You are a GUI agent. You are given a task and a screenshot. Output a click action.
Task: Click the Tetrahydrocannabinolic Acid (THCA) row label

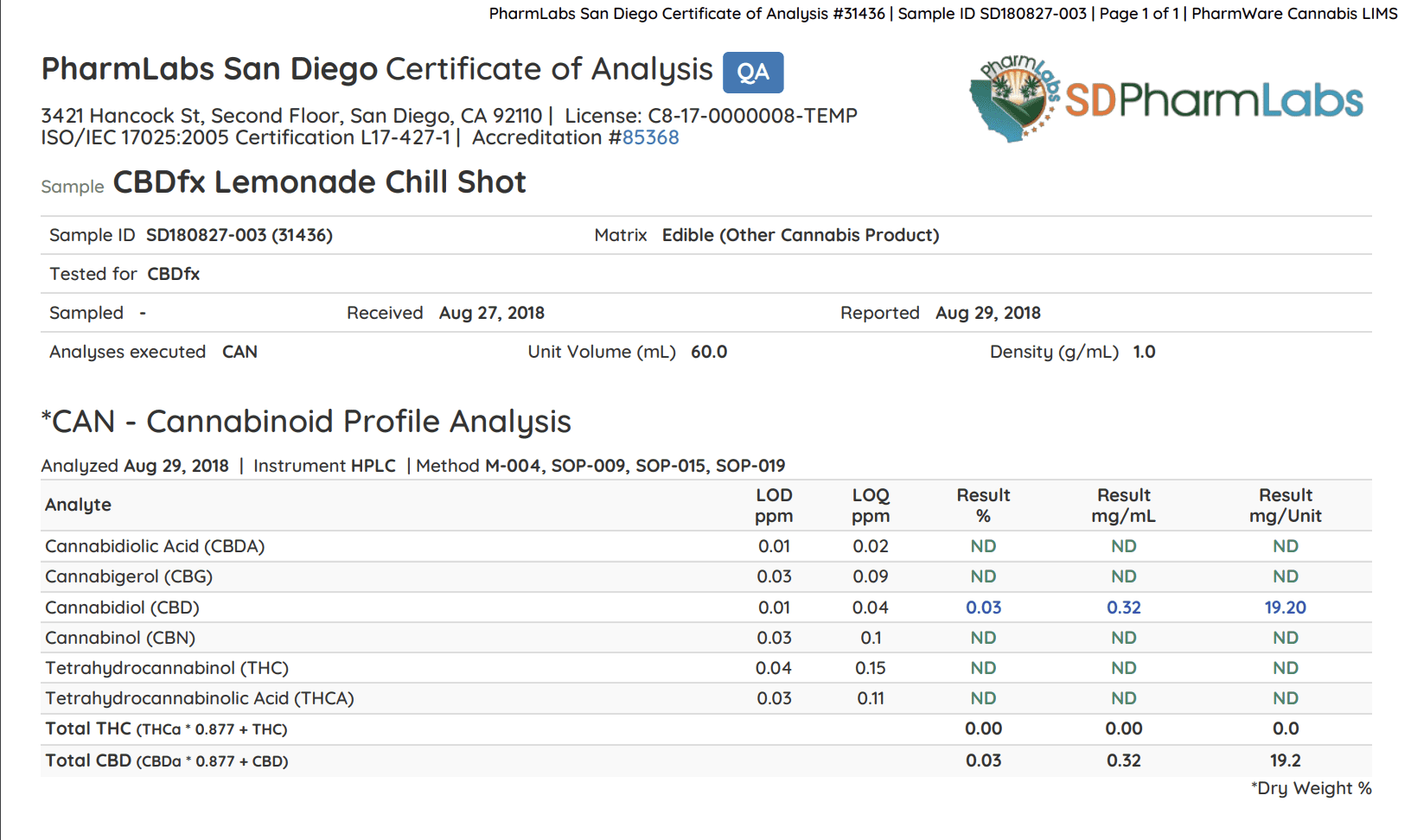tap(200, 698)
